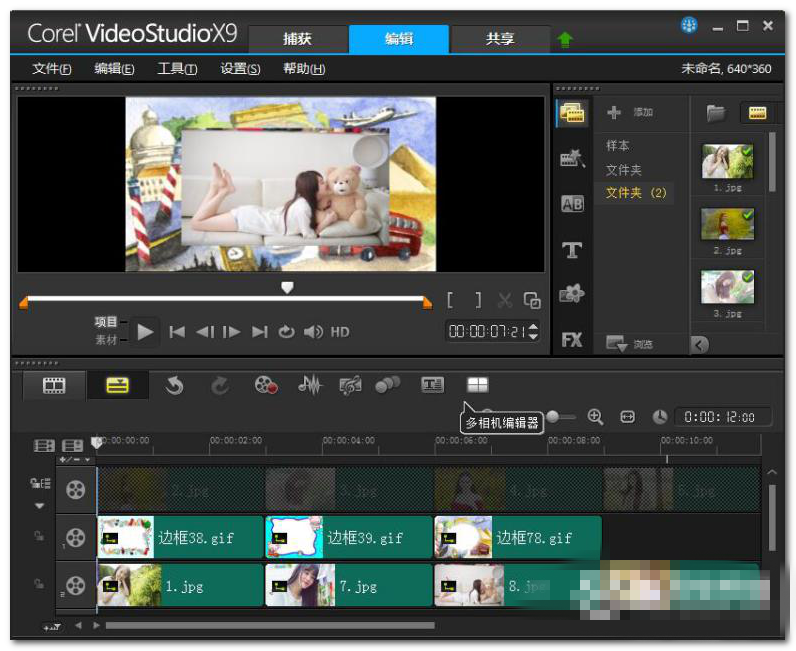Enlarge the preview window icon
Viewport: 796px width, 651px height.
tap(532, 300)
